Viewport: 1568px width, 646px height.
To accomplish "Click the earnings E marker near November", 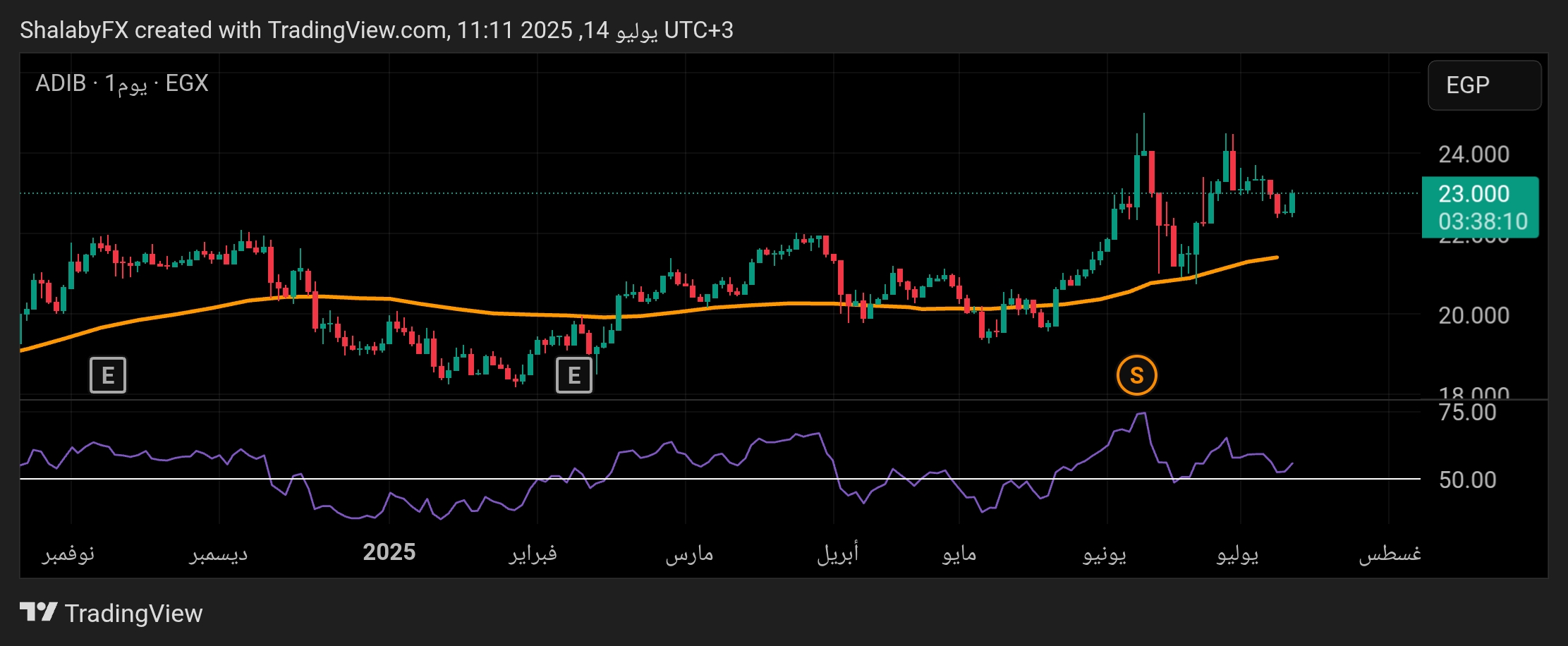I will 108,375.
